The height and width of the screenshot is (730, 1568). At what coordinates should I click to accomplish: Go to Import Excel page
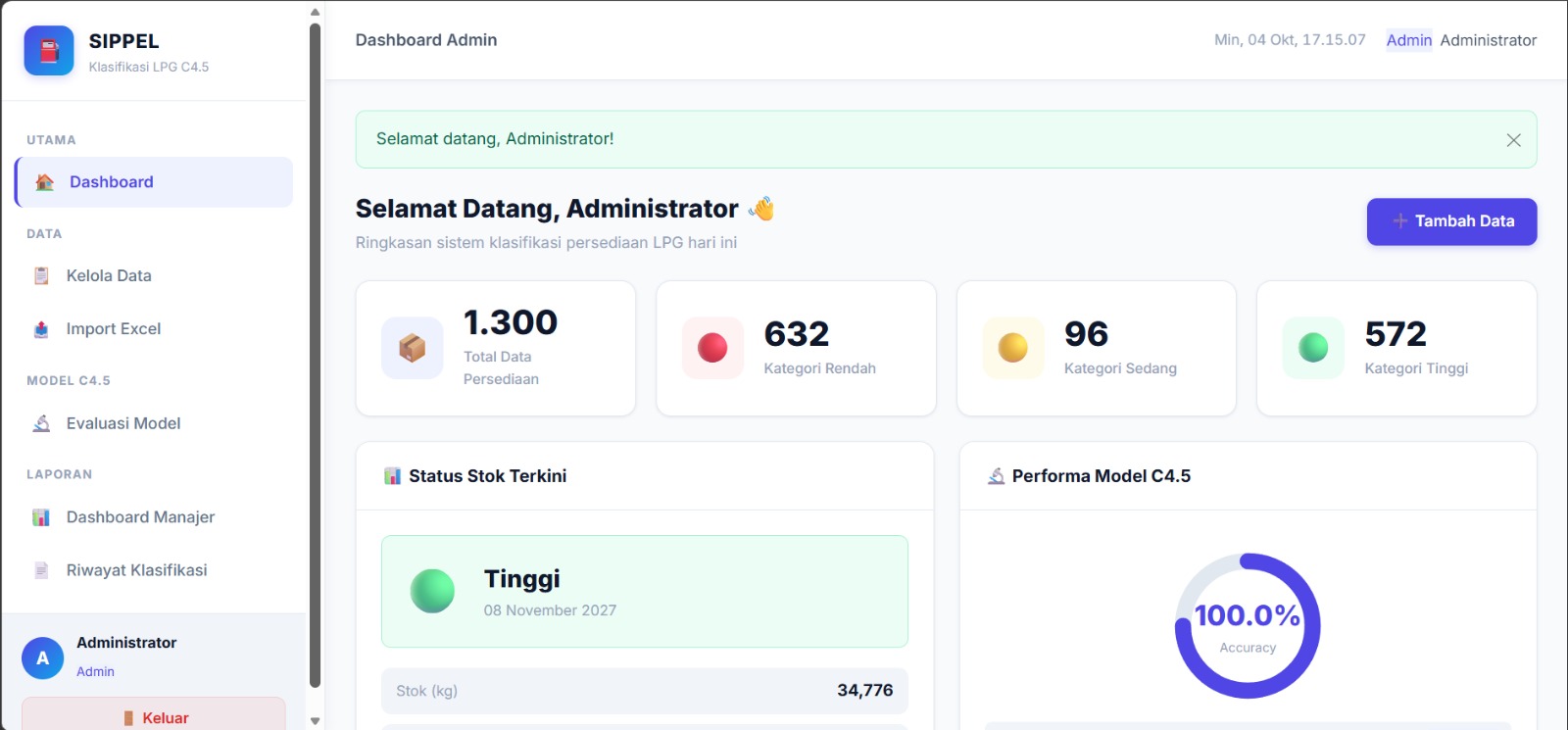[x=154, y=329]
